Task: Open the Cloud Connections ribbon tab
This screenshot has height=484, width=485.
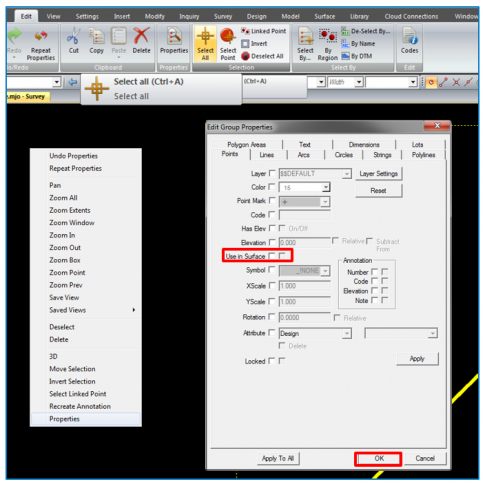Action: (x=411, y=16)
